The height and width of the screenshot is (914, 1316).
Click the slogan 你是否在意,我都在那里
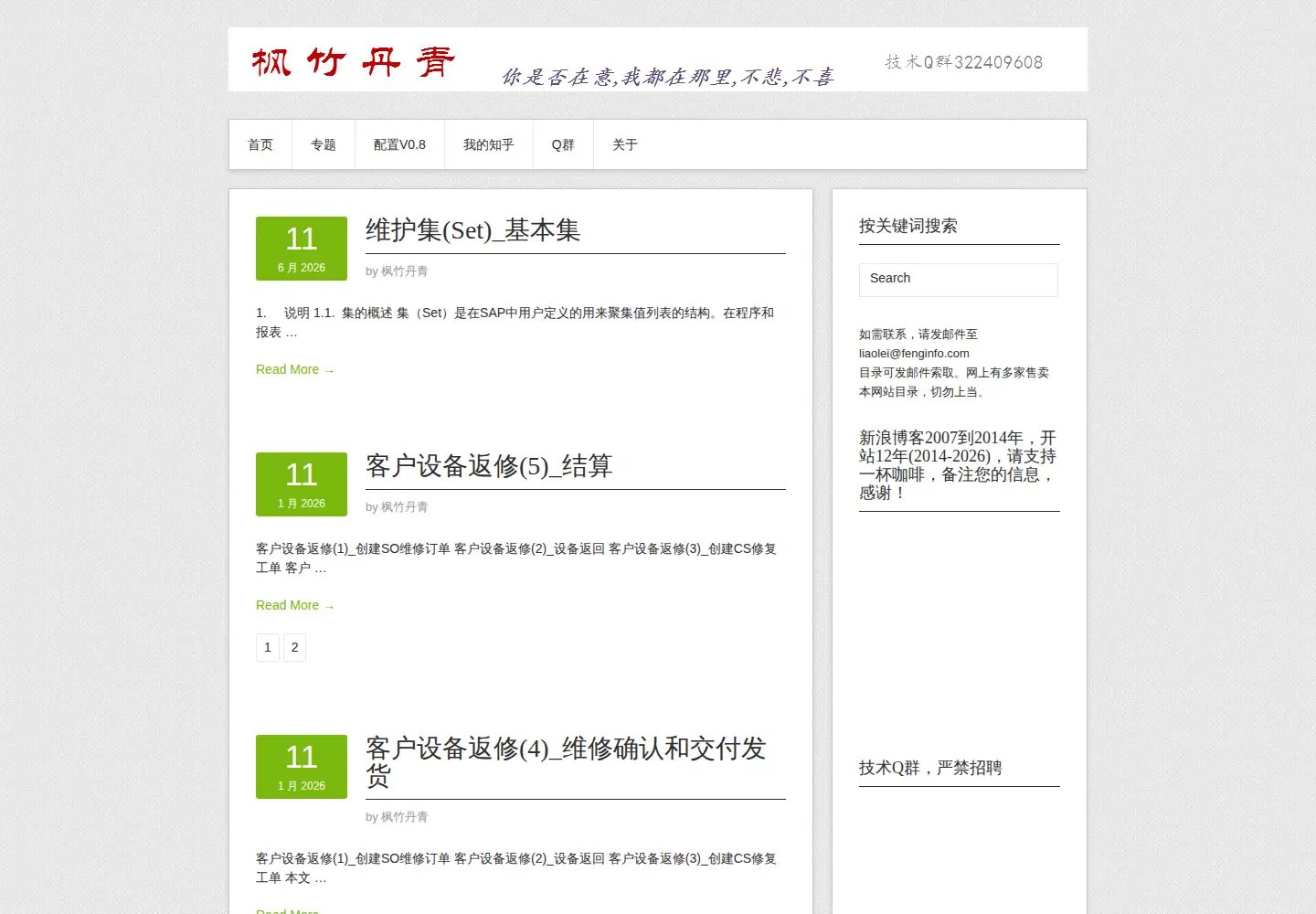(x=668, y=77)
